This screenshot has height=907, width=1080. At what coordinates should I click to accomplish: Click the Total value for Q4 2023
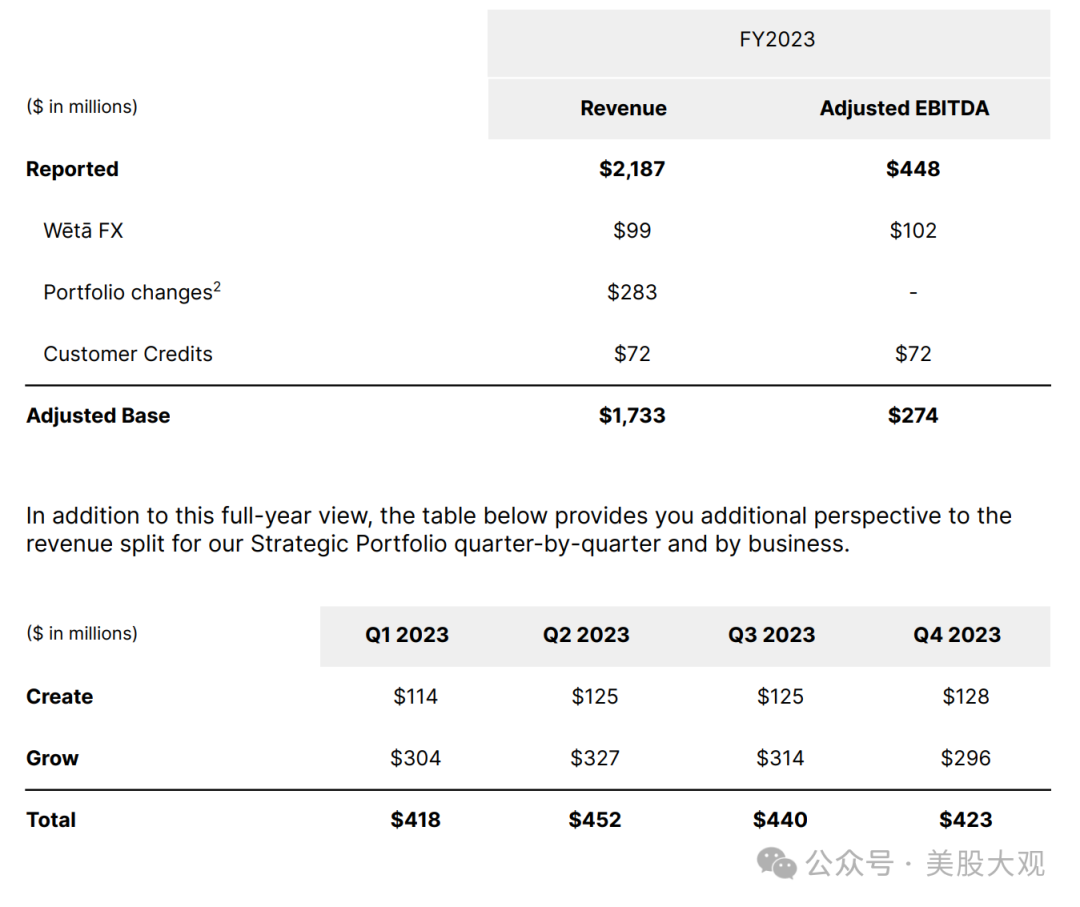point(966,821)
